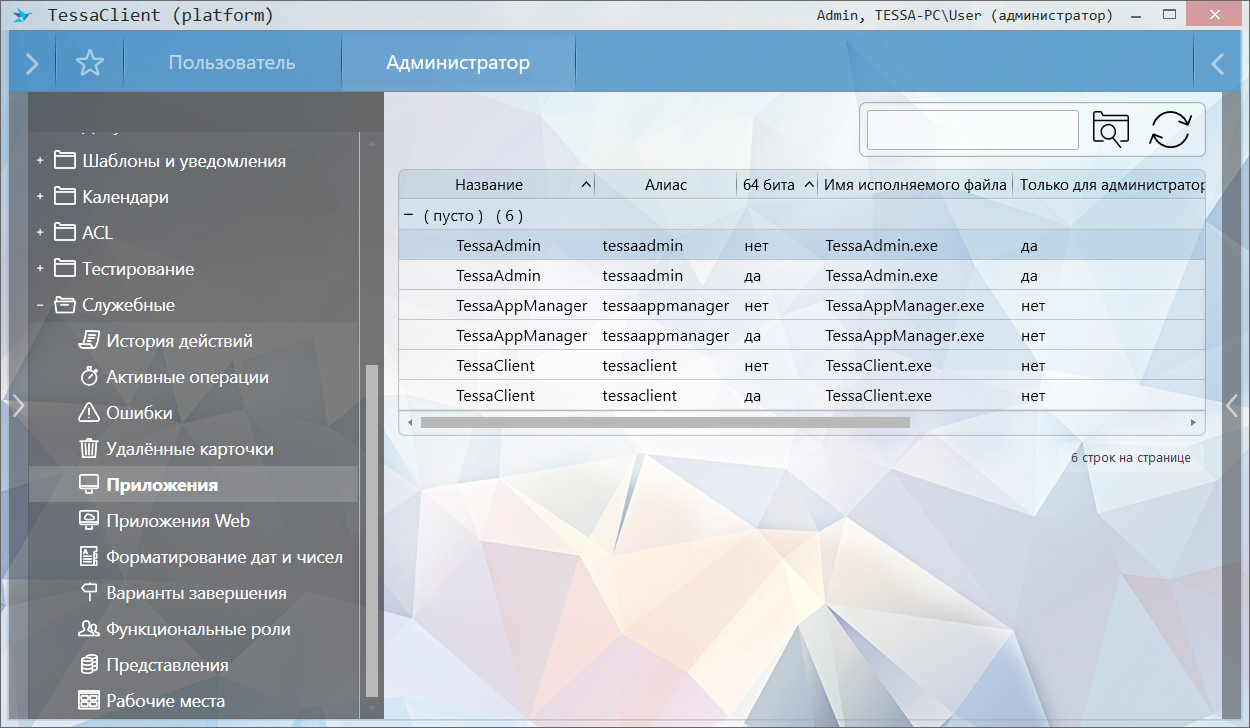Expand Шаблоны и уведомления folder

(40, 161)
